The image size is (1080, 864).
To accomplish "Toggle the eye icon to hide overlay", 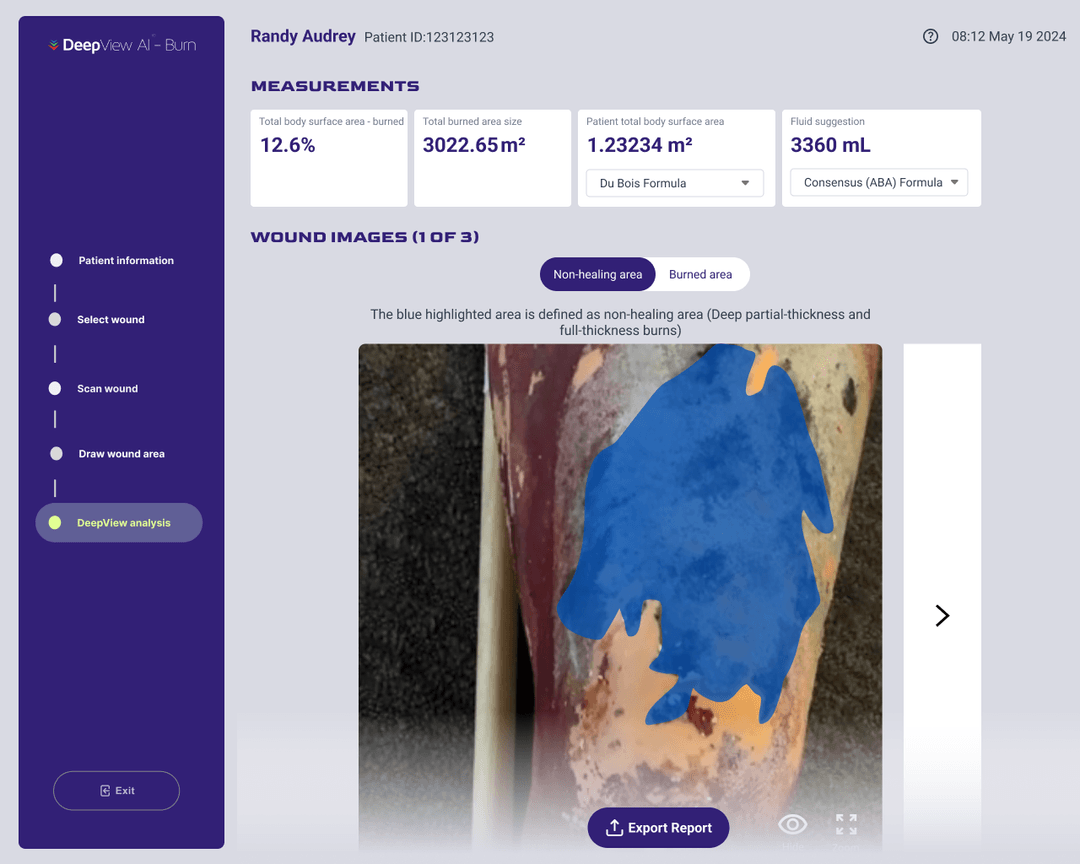I will tap(792, 824).
